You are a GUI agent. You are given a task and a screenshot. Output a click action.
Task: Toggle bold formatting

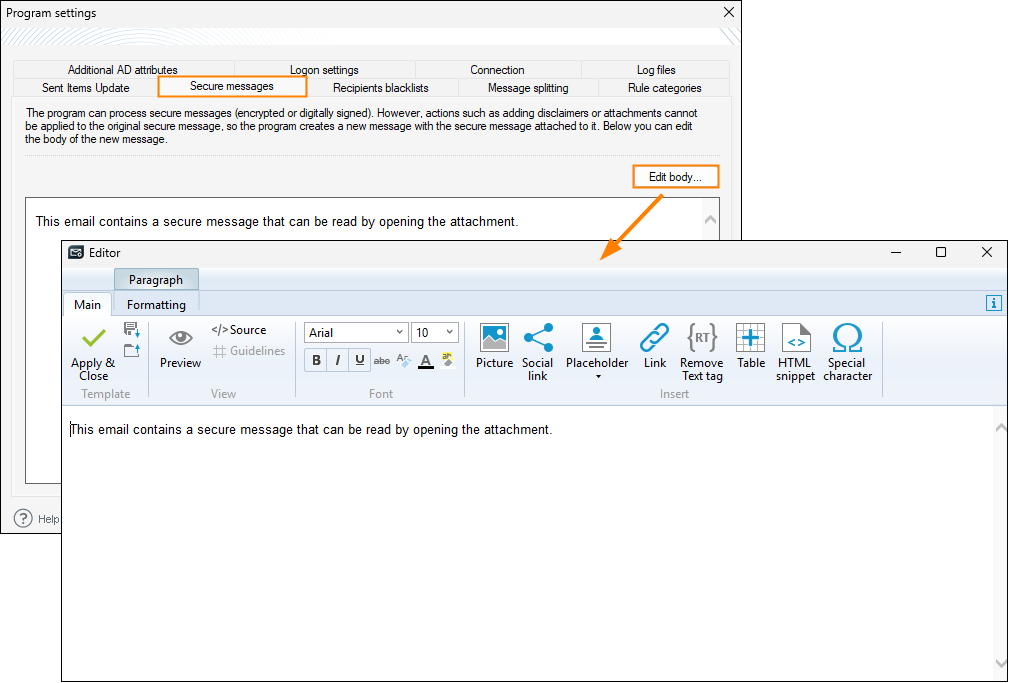point(317,361)
